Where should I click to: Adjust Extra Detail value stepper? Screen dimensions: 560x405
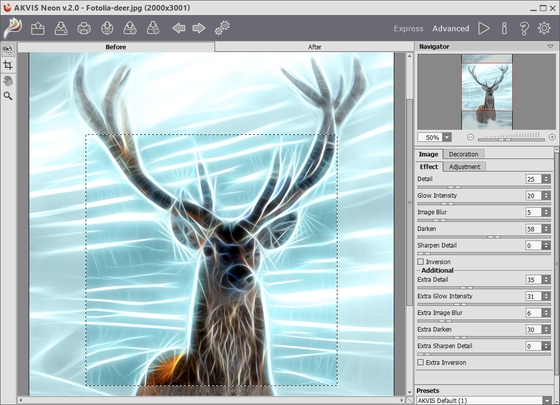coord(546,280)
